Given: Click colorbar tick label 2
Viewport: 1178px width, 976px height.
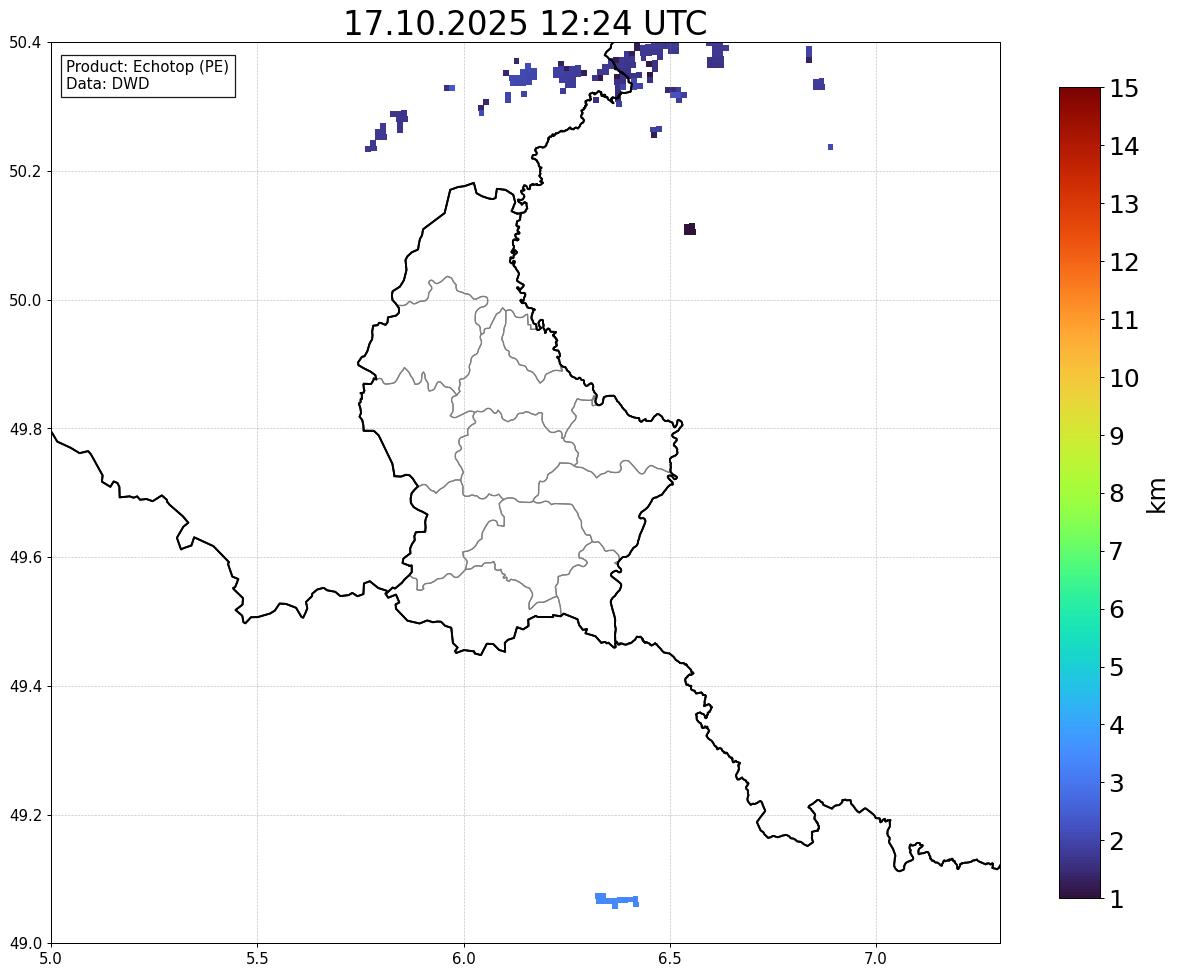Looking at the screenshot, I should pos(1117,841).
